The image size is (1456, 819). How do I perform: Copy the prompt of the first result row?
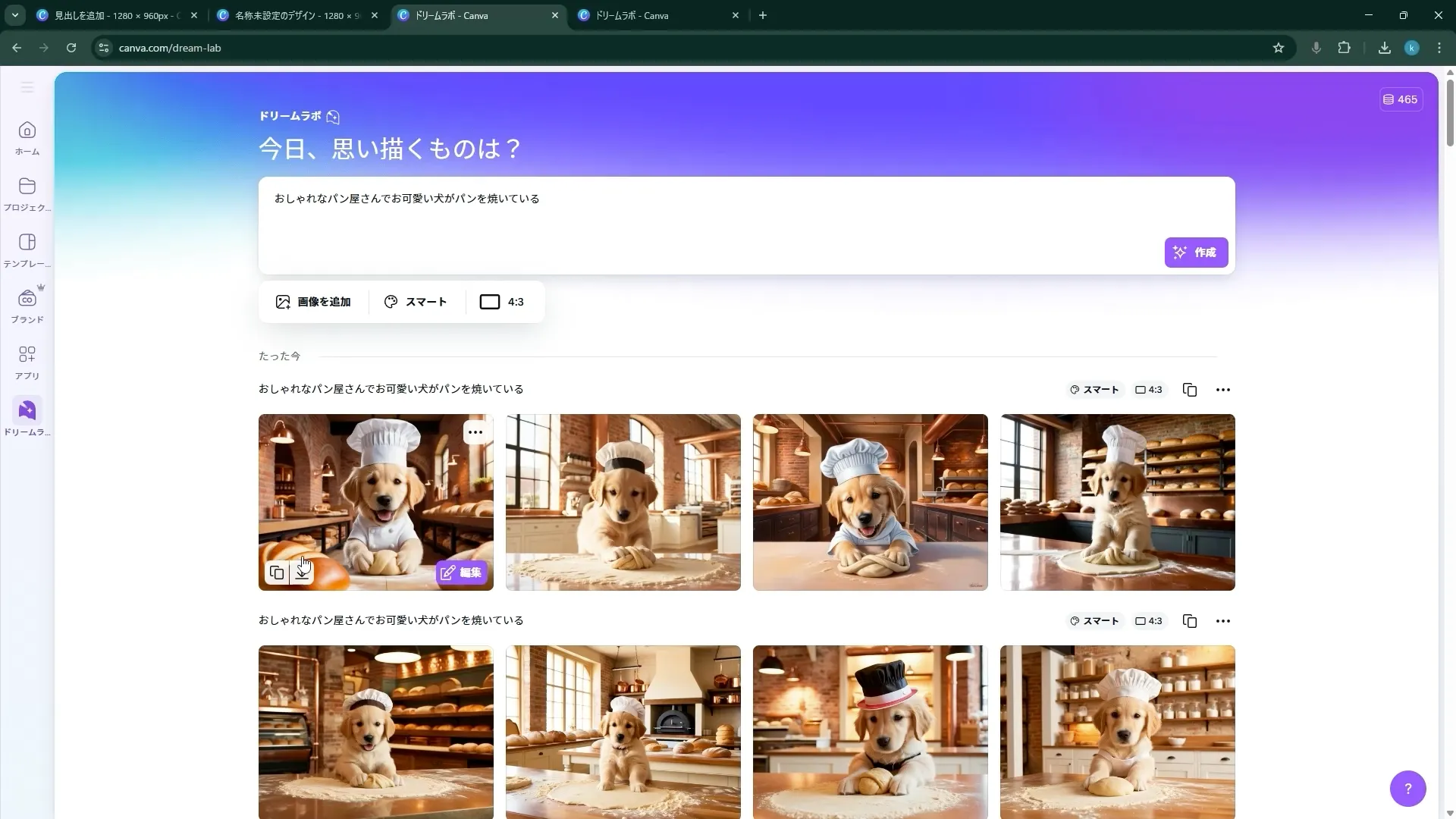pos(1189,389)
